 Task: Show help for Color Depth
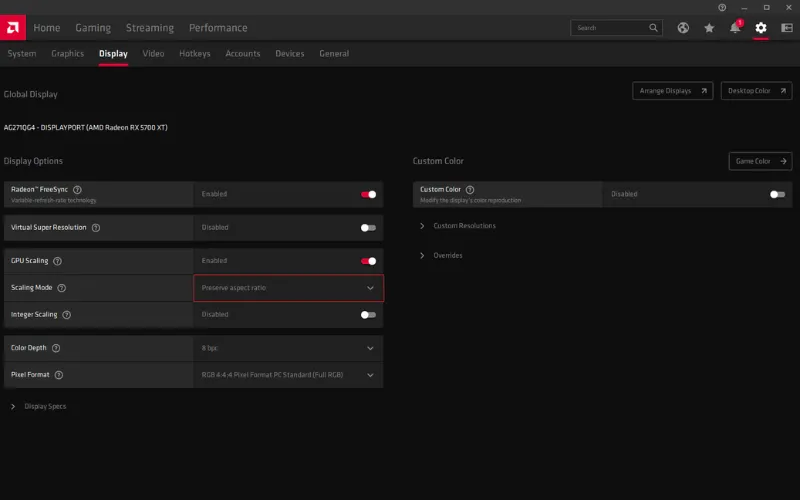tap(56, 348)
